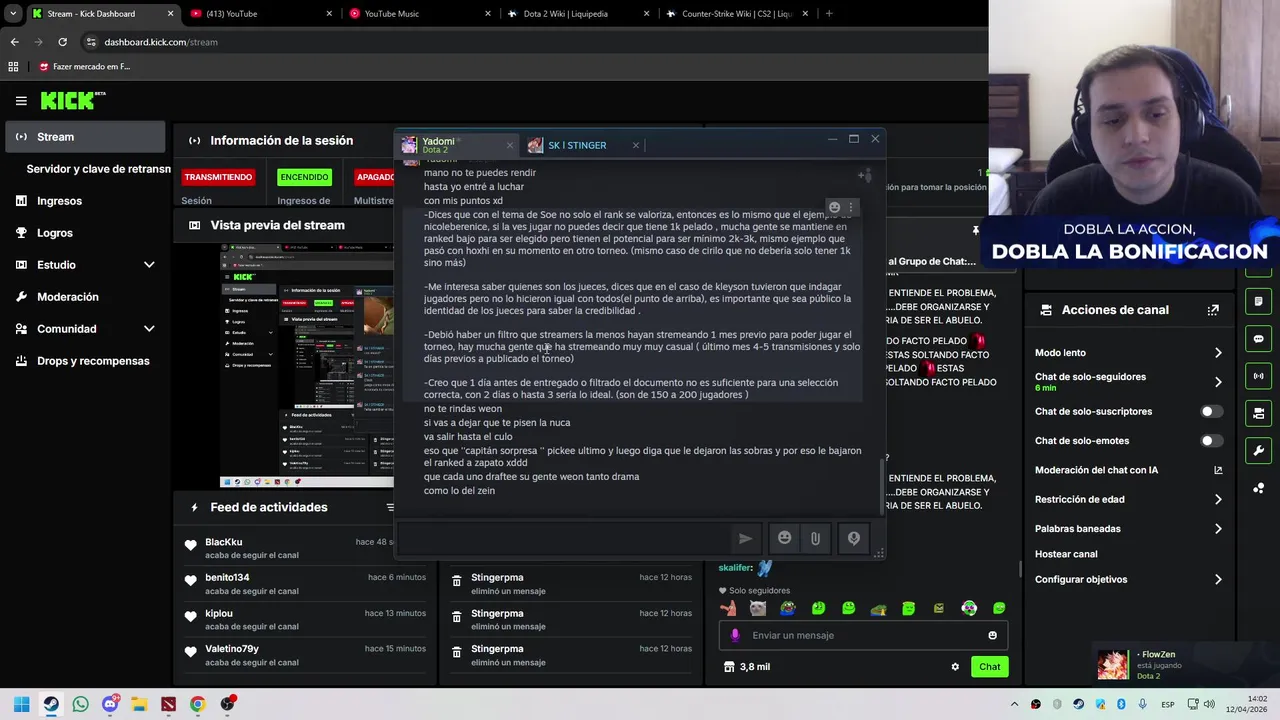Open Palabras baneadas chevron

point(1218,528)
